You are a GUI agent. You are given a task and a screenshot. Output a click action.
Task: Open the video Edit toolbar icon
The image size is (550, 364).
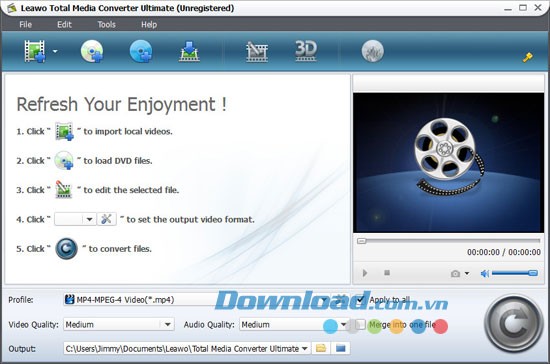pyautogui.click(x=257, y=52)
